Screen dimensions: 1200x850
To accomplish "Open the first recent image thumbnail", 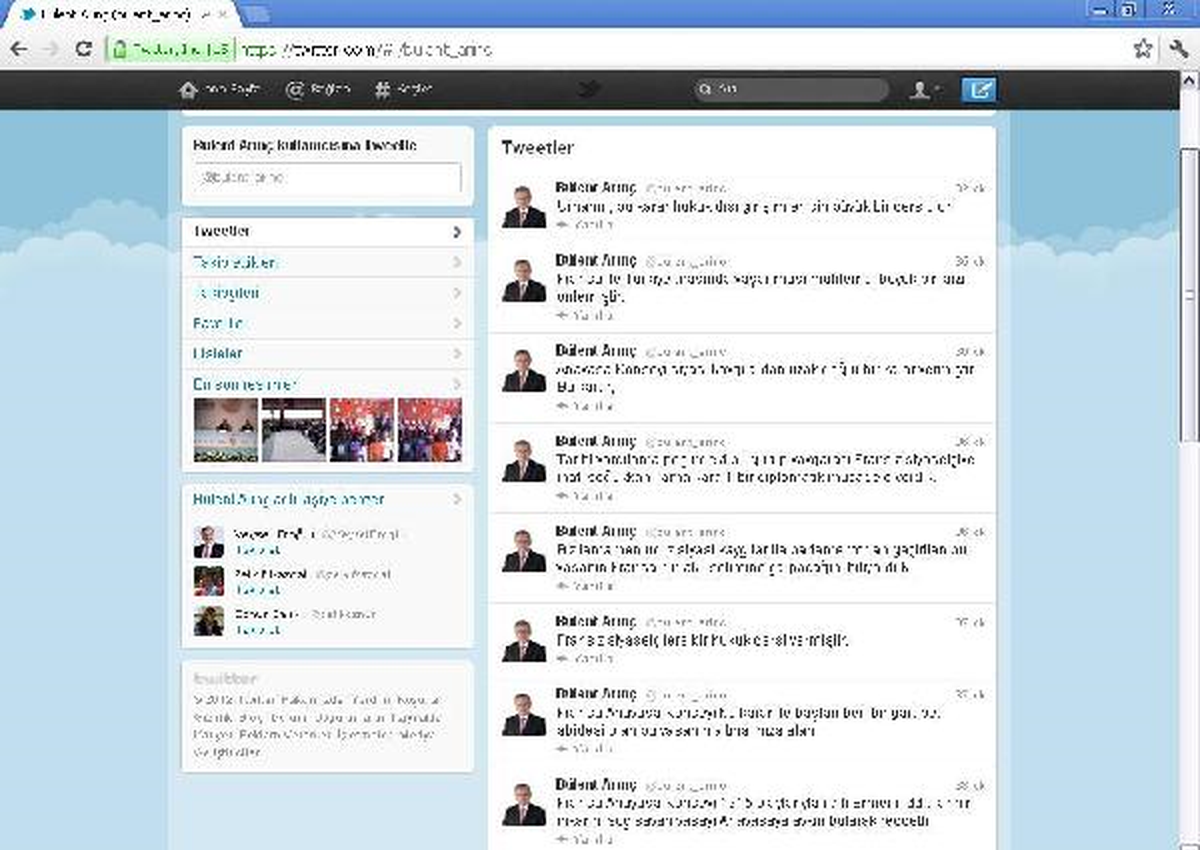I will [225, 430].
